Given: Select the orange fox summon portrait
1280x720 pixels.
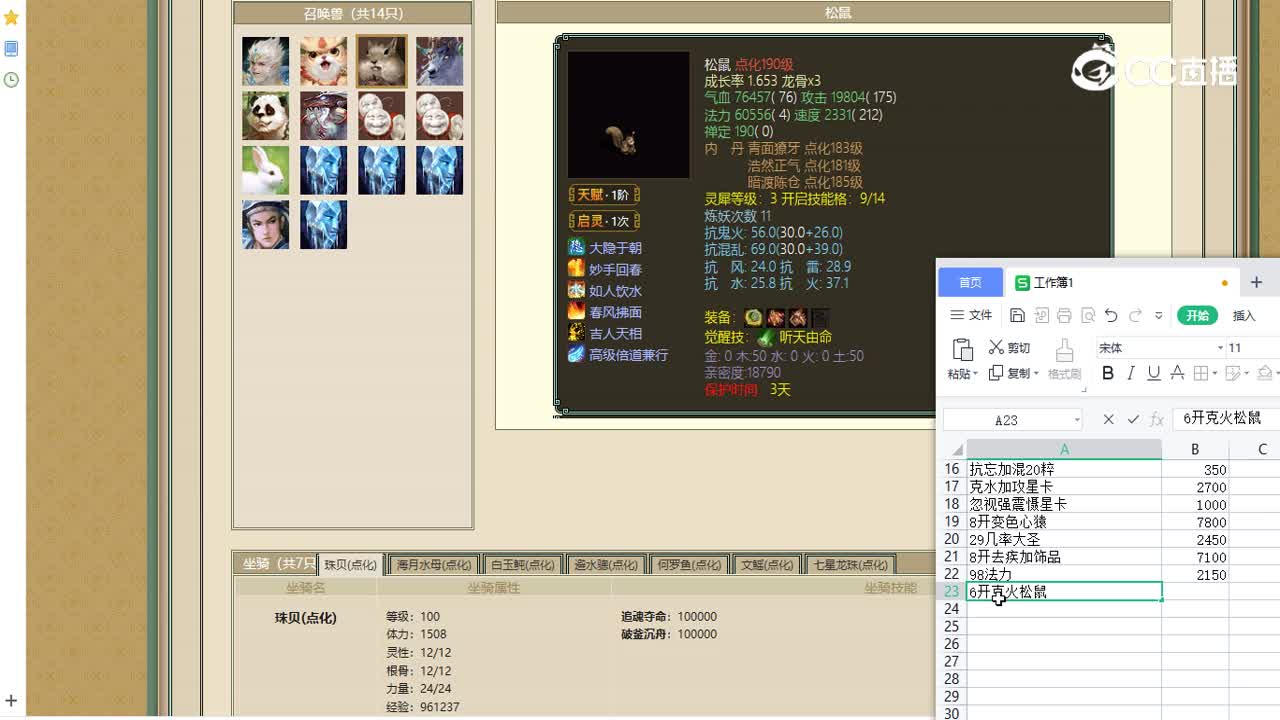Looking at the screenshot, I should coord(323,61).
